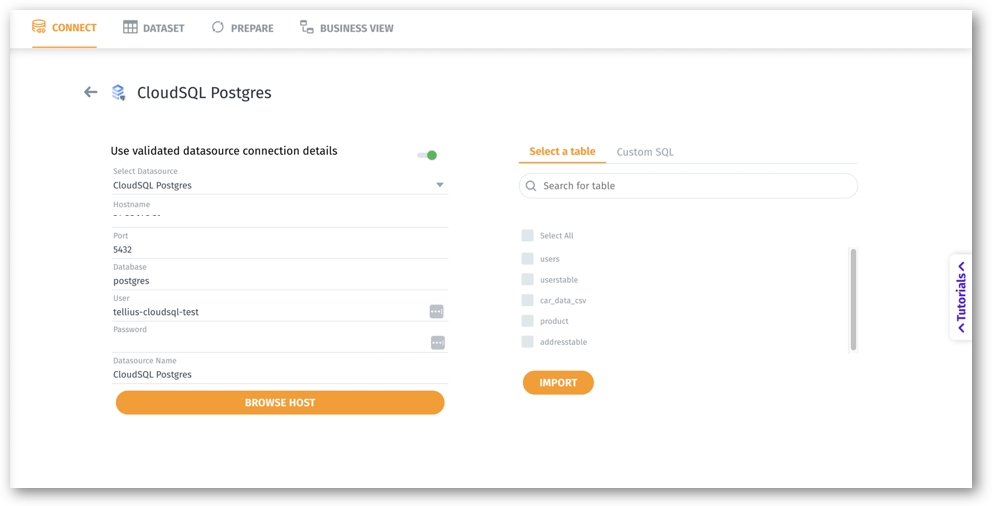
Task: Click the Import button
Action: point(558,383)
